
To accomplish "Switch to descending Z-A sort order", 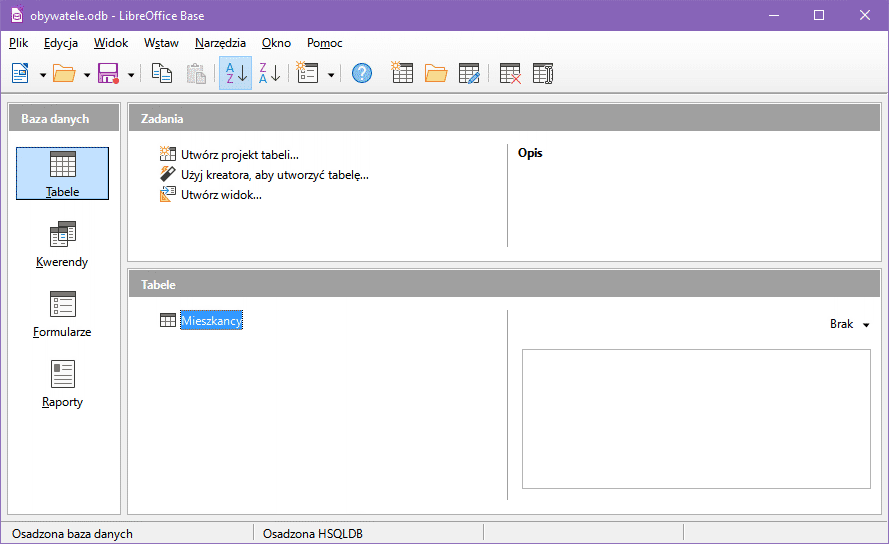I will point(269,73).
